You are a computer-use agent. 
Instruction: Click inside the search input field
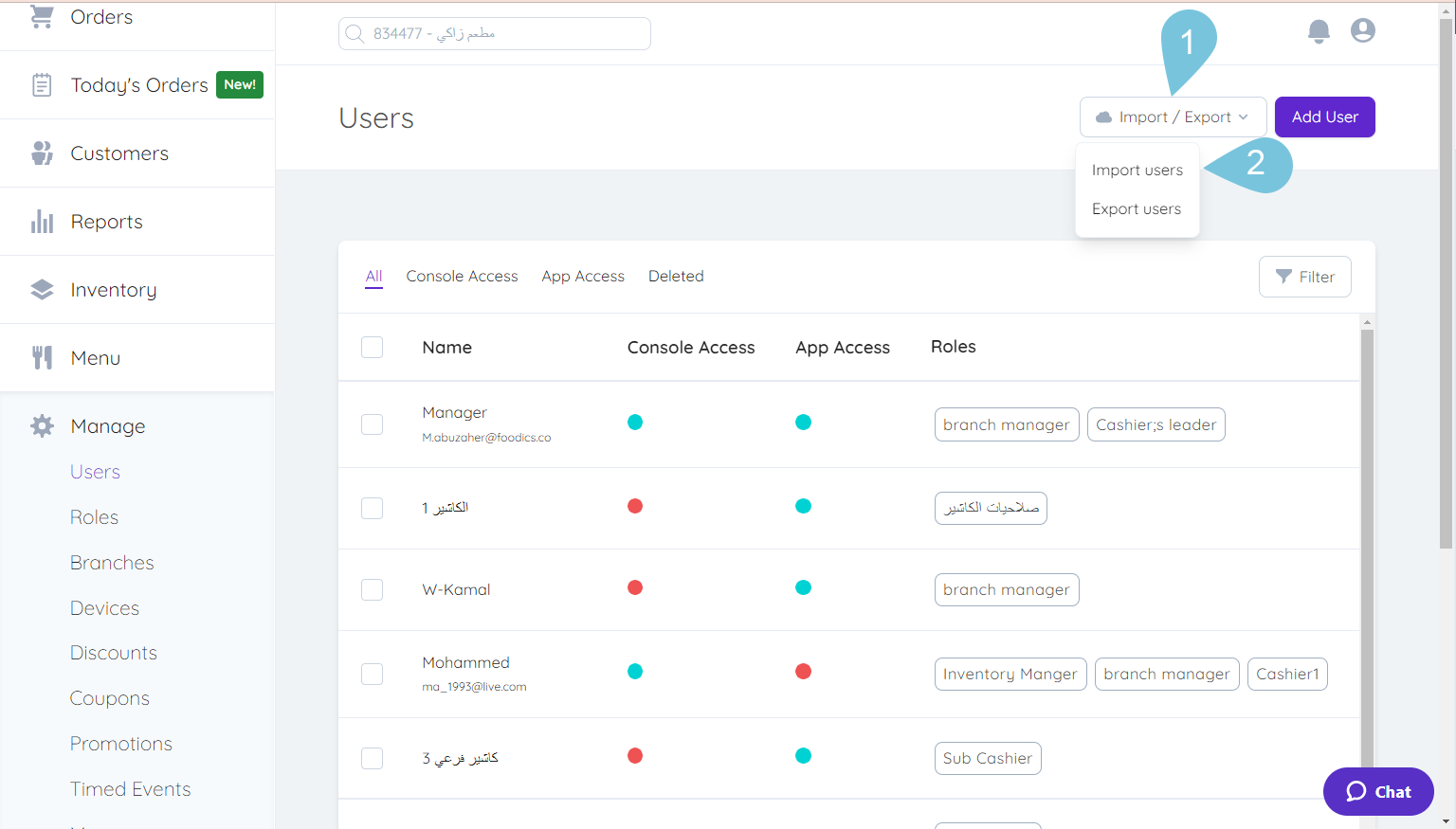coord(494,32)
